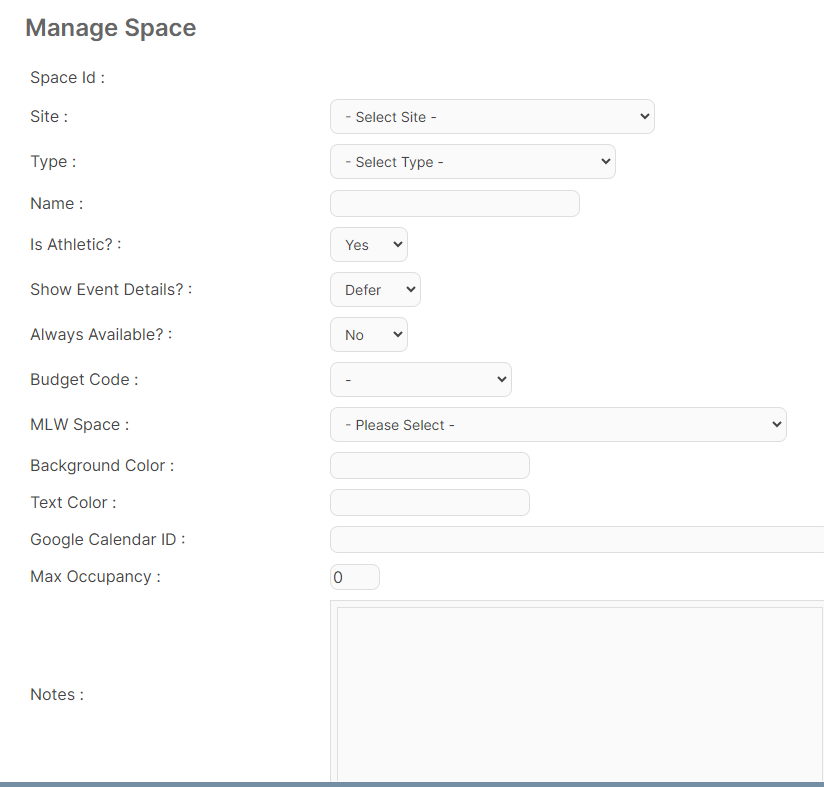Open the Always Available dropdown

pyautogui.click(x=368, y=334)
